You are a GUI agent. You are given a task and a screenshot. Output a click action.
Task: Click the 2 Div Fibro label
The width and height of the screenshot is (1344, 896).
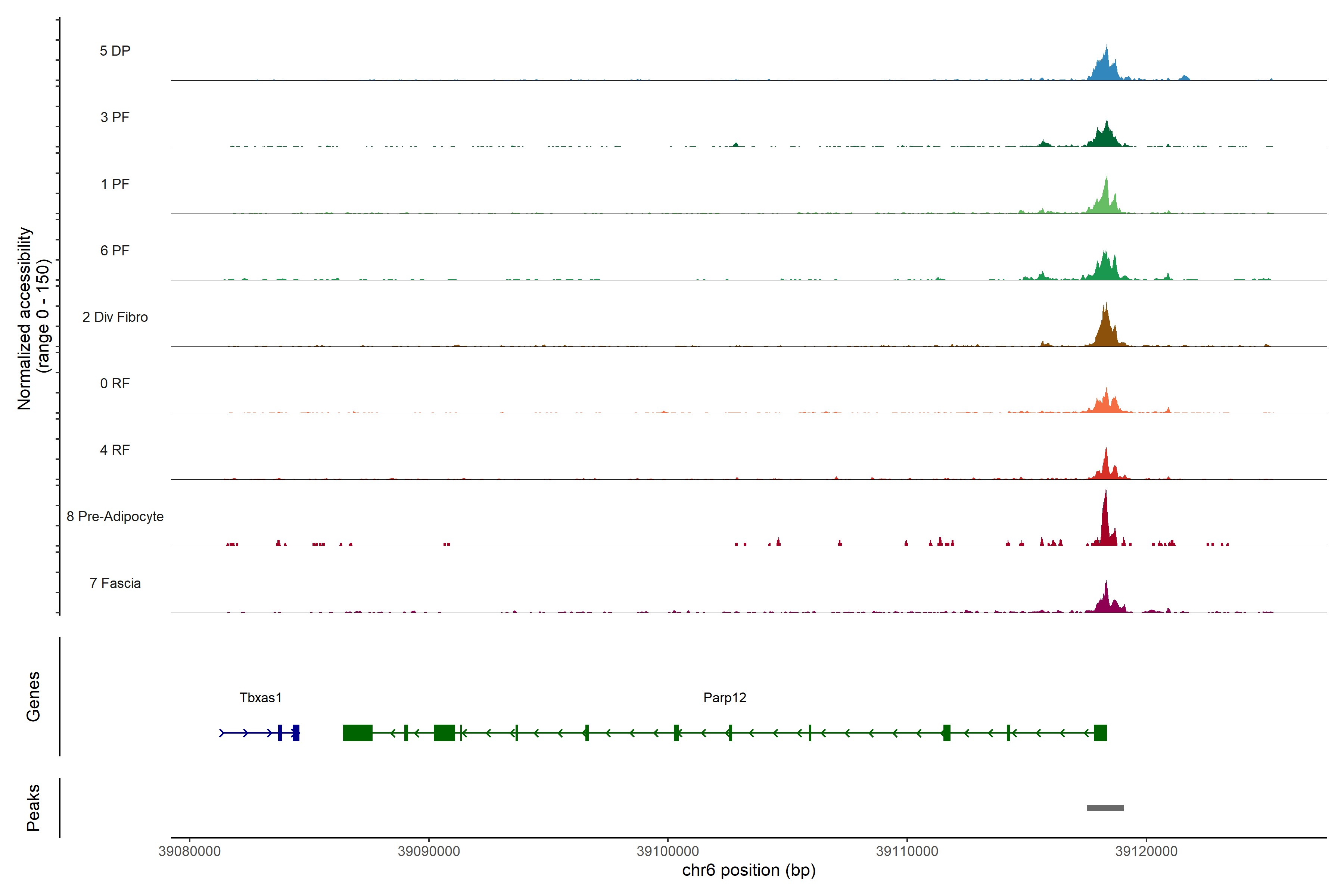[x=115, y=317]
